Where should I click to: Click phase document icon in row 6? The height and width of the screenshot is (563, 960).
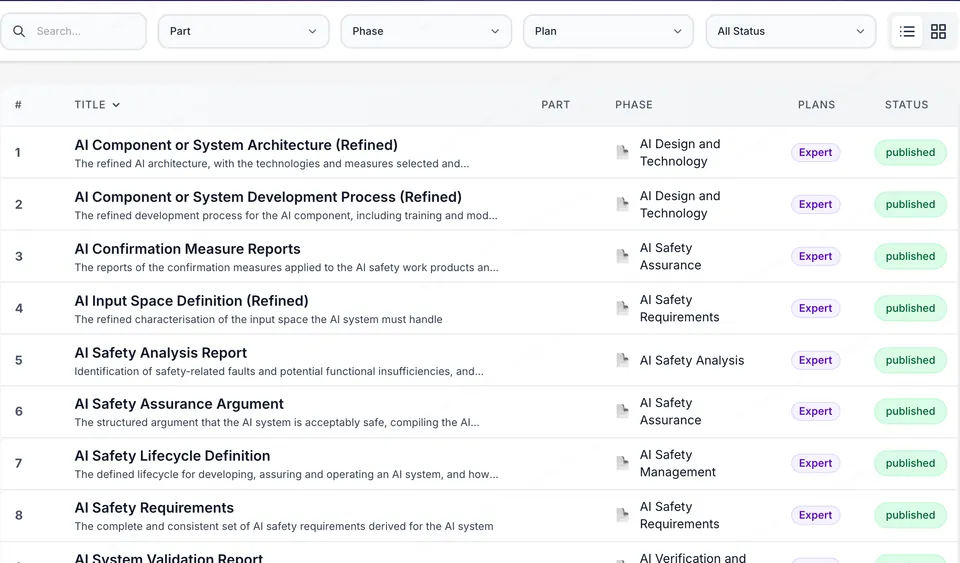click(x=622, y=411)
